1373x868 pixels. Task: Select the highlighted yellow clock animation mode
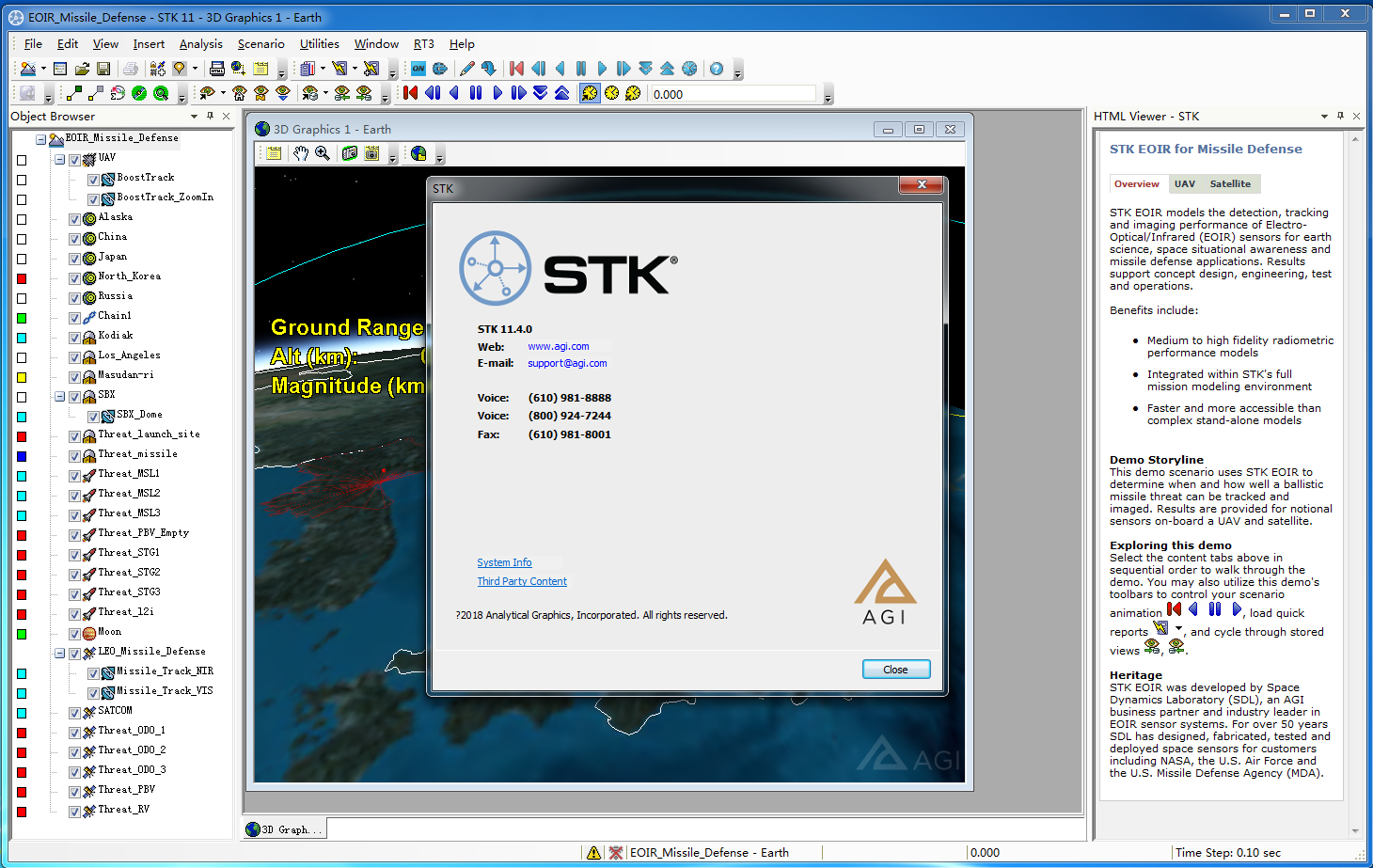[x=590, y=93]
